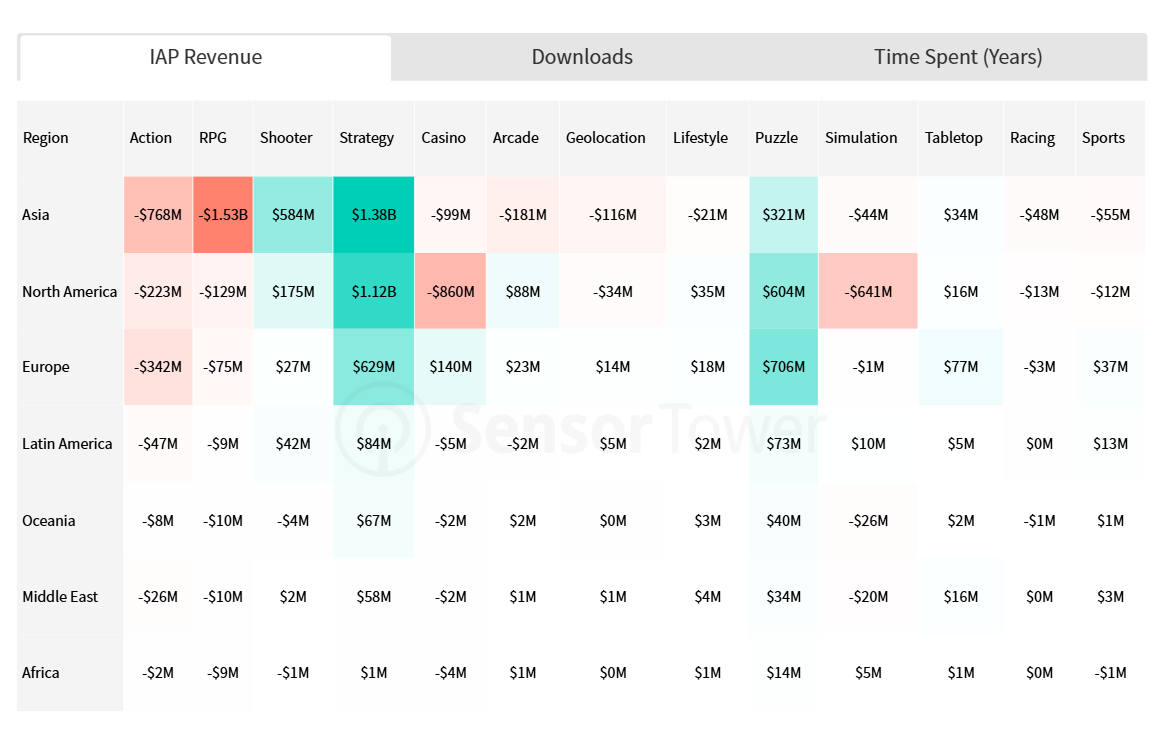
Task: Click North America Simulation cell -$641M
Action: [867, 292]
